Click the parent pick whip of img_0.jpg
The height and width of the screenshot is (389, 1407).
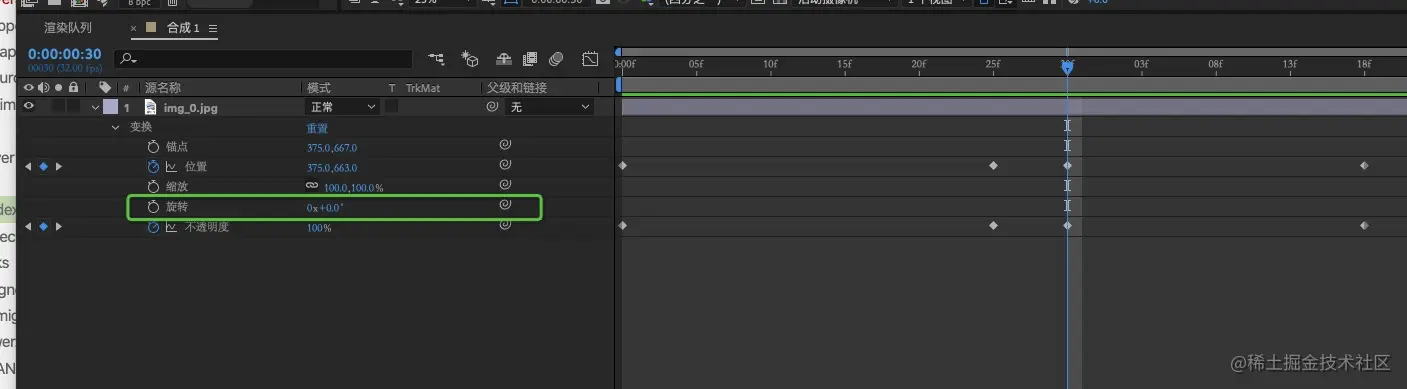click(x=492, y=107)
